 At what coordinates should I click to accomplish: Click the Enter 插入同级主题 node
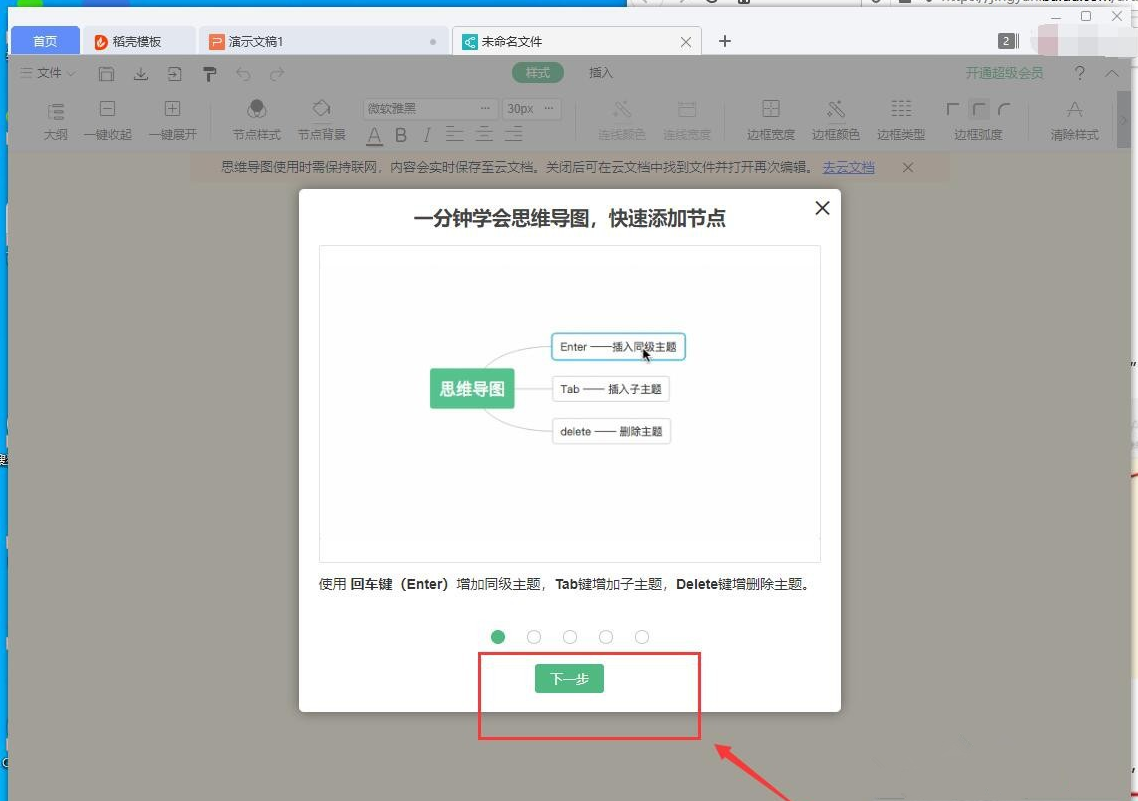click(x=618, y=347)
